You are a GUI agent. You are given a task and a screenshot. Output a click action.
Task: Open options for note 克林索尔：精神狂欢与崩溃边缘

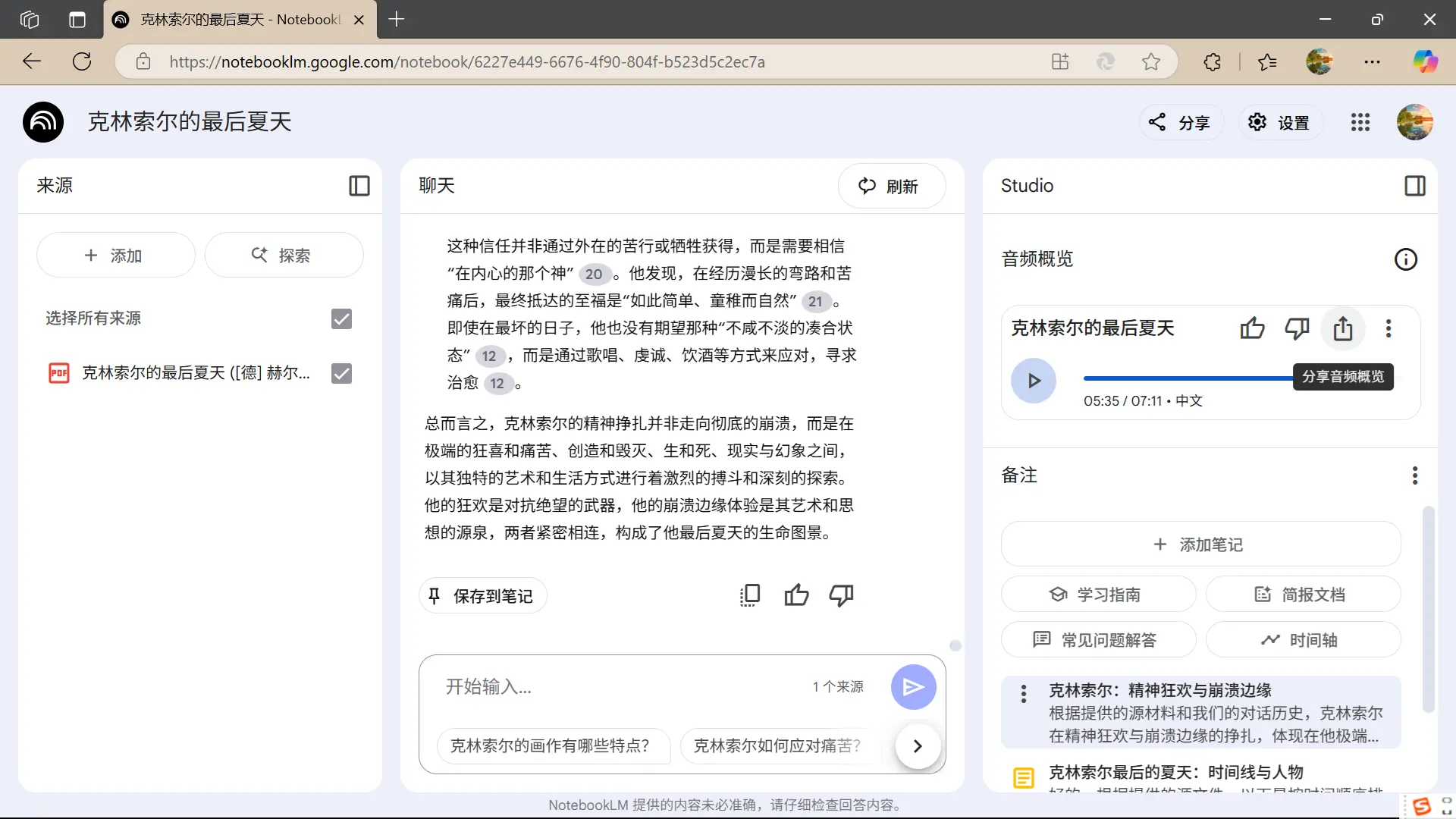[1024, 693]
